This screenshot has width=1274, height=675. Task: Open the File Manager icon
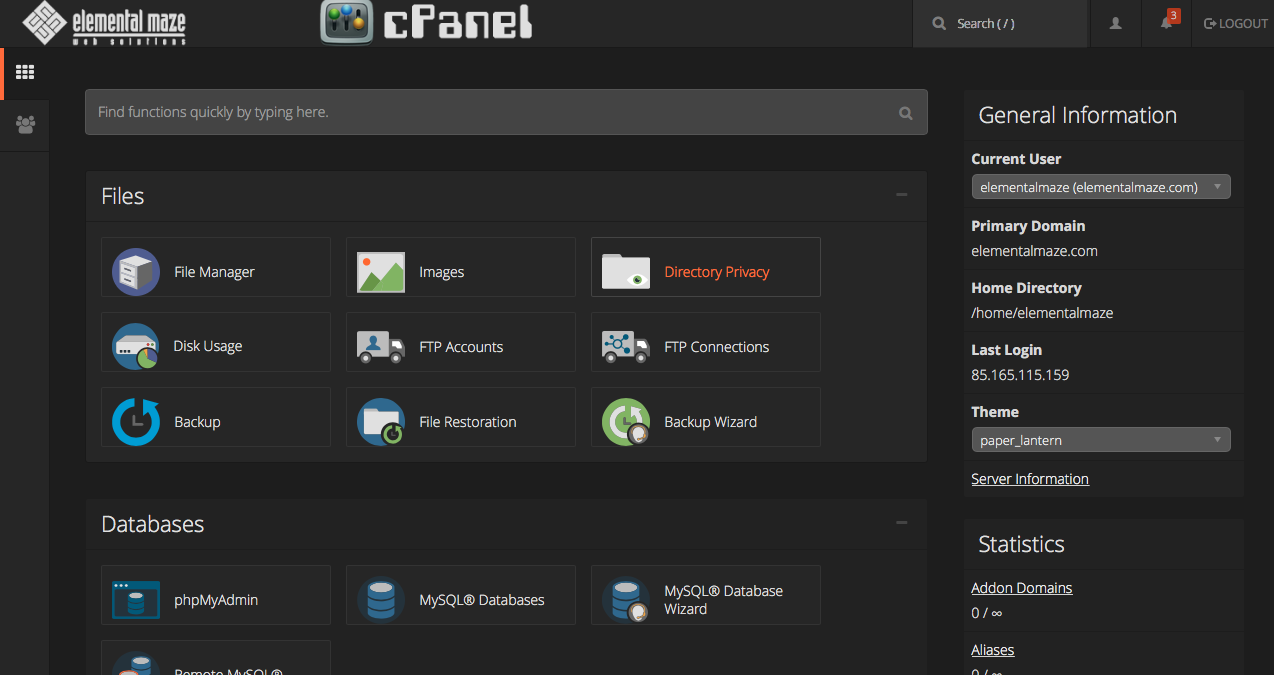point(136,272)
